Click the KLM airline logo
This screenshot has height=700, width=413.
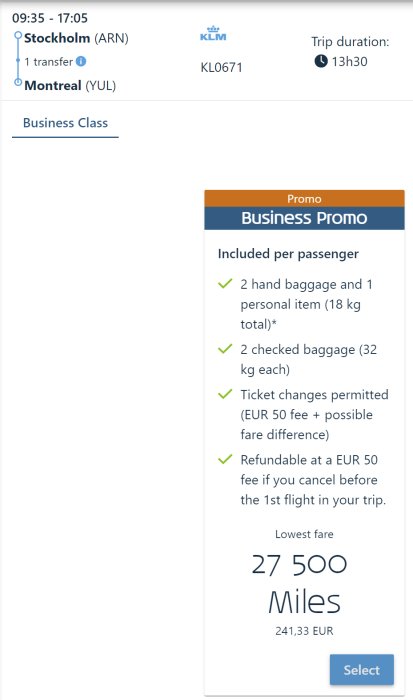click(213, 33)
